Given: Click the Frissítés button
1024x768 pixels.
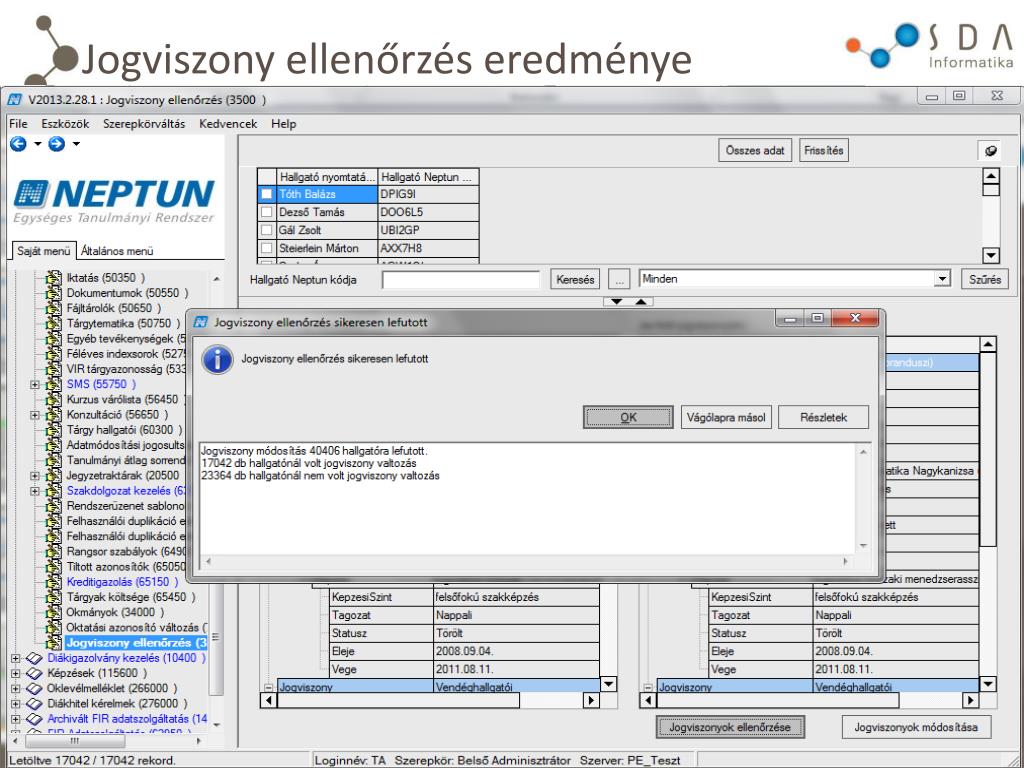Looking at the screenshot, I should coord(824,150).
